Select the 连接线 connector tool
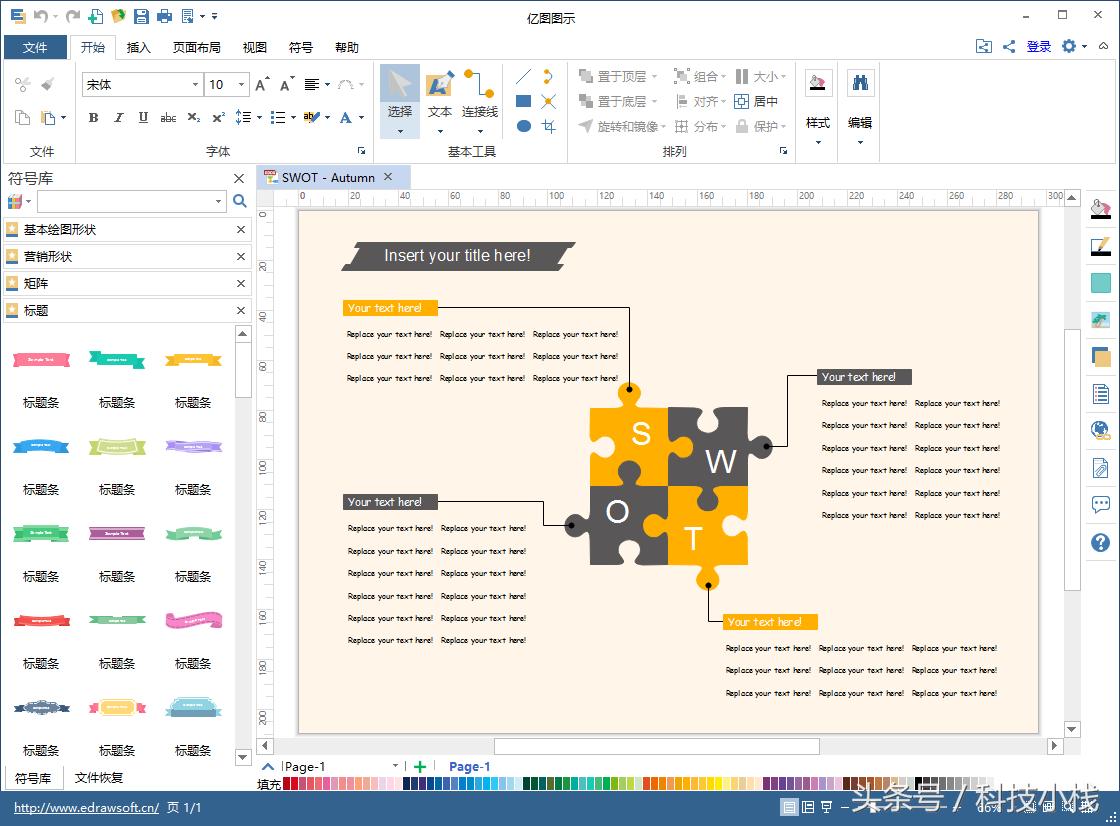 [x=479, y=96]
